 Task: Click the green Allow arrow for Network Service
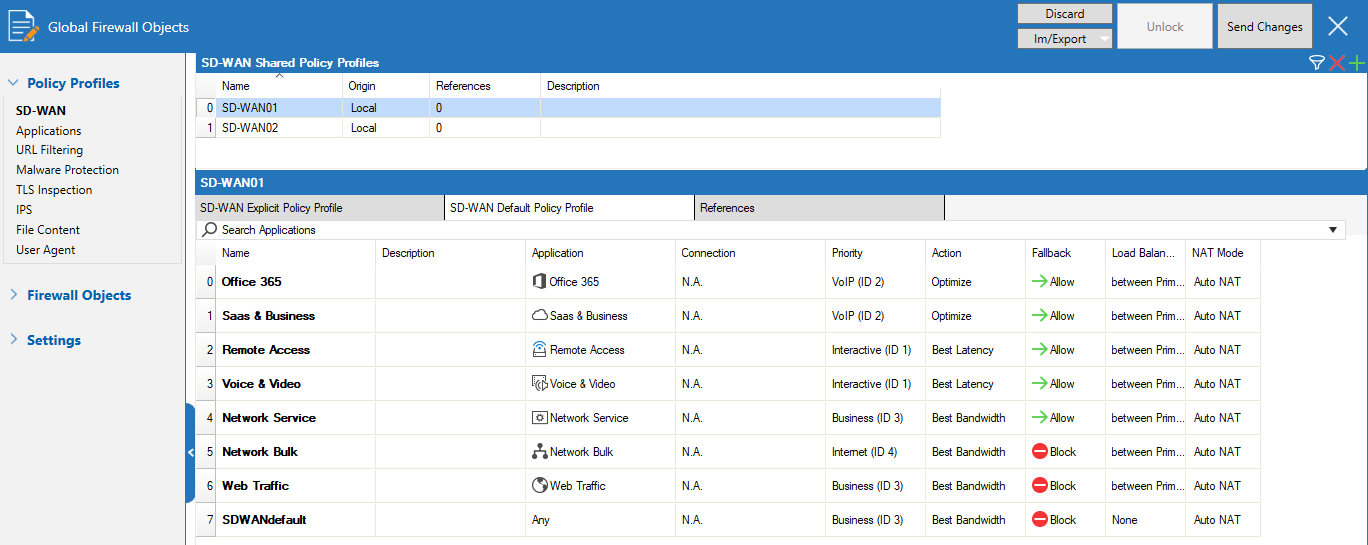click(1040, 418)
